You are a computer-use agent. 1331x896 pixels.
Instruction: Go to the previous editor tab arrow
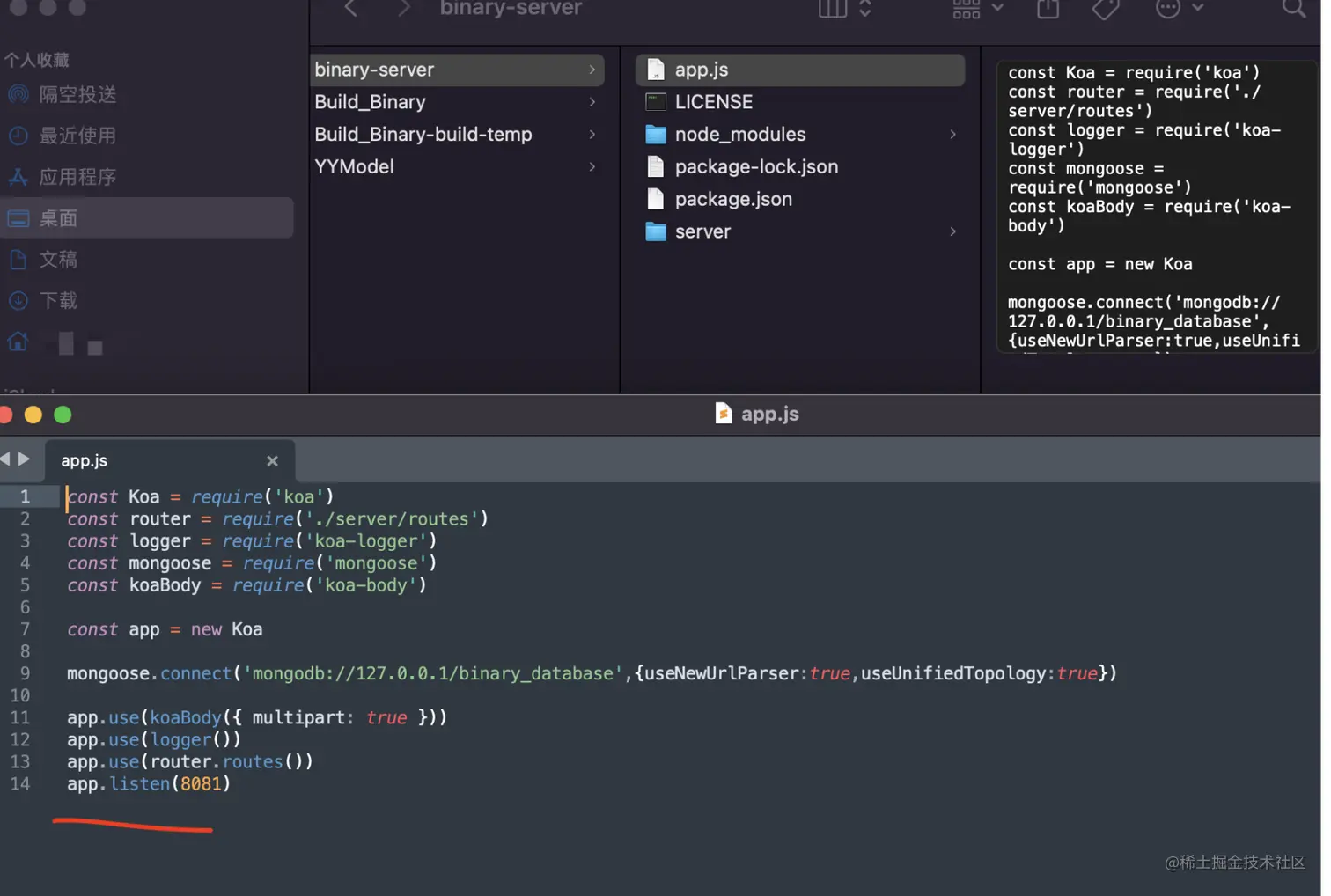pos(5,459)
